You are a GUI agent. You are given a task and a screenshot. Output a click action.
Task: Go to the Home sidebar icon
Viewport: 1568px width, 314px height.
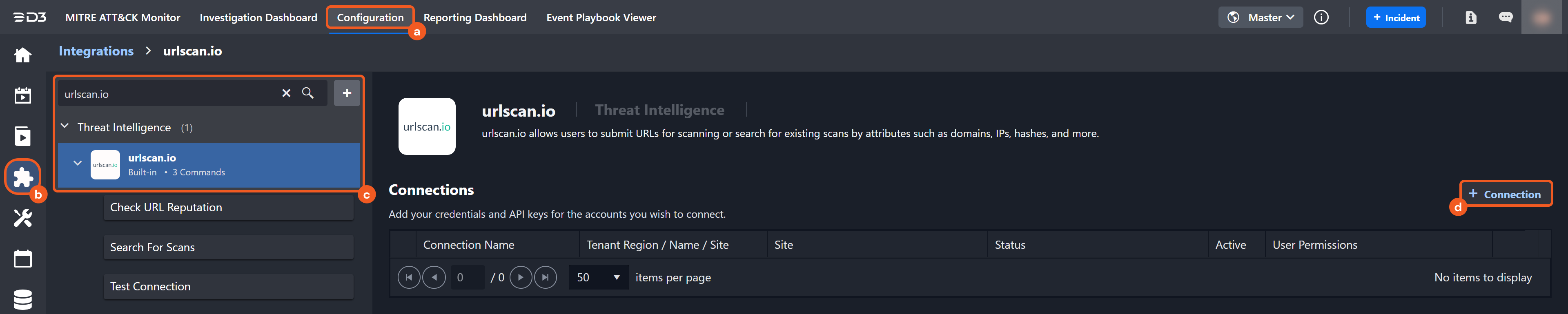pos(22,55)
